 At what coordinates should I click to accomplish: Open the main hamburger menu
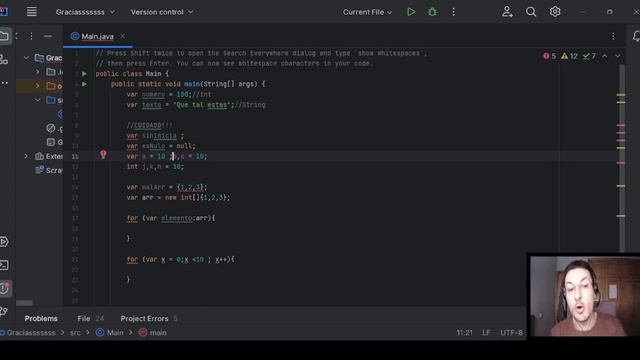(x=31, y=12)
